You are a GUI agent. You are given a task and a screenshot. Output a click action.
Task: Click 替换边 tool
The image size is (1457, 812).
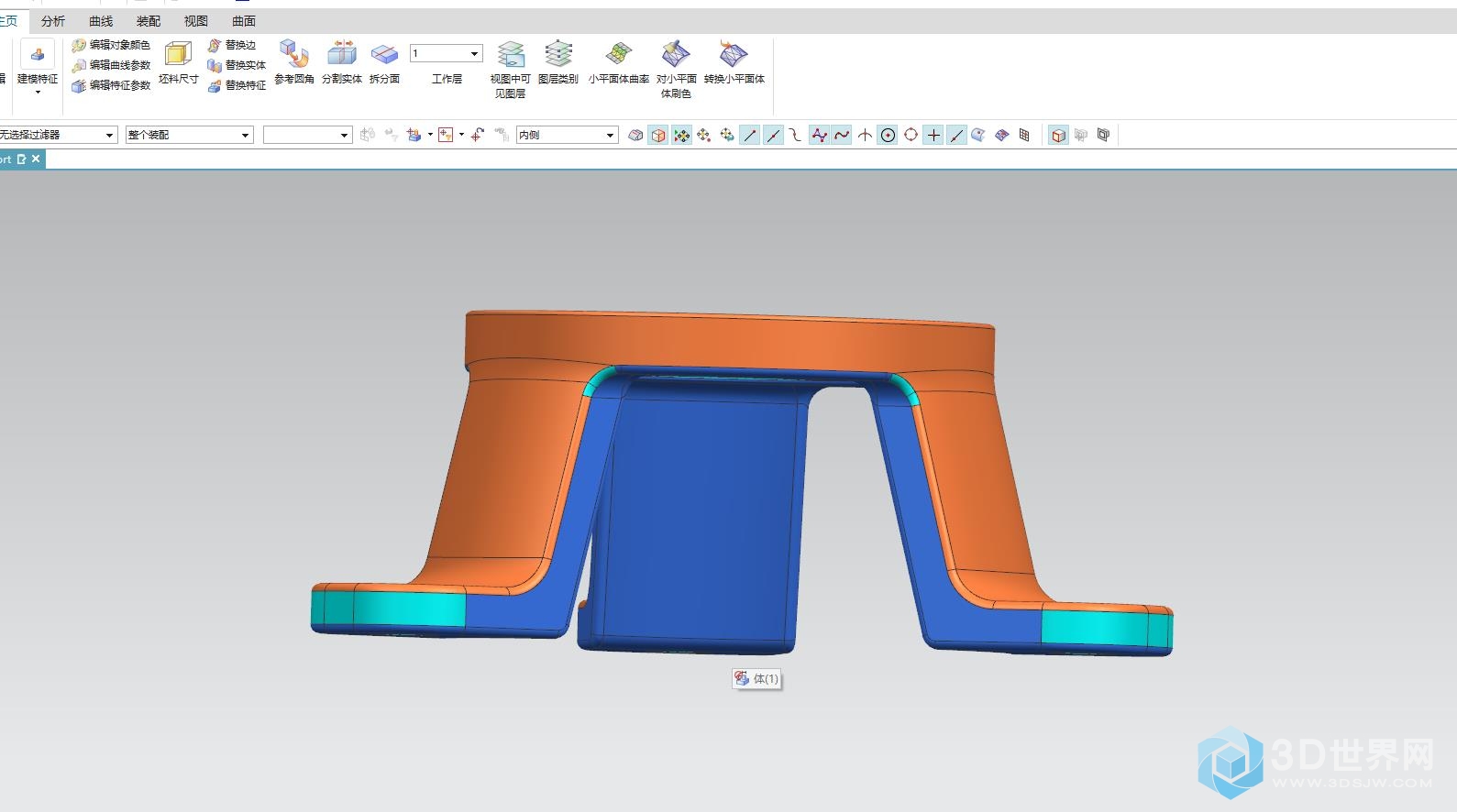tap(232, 45)
